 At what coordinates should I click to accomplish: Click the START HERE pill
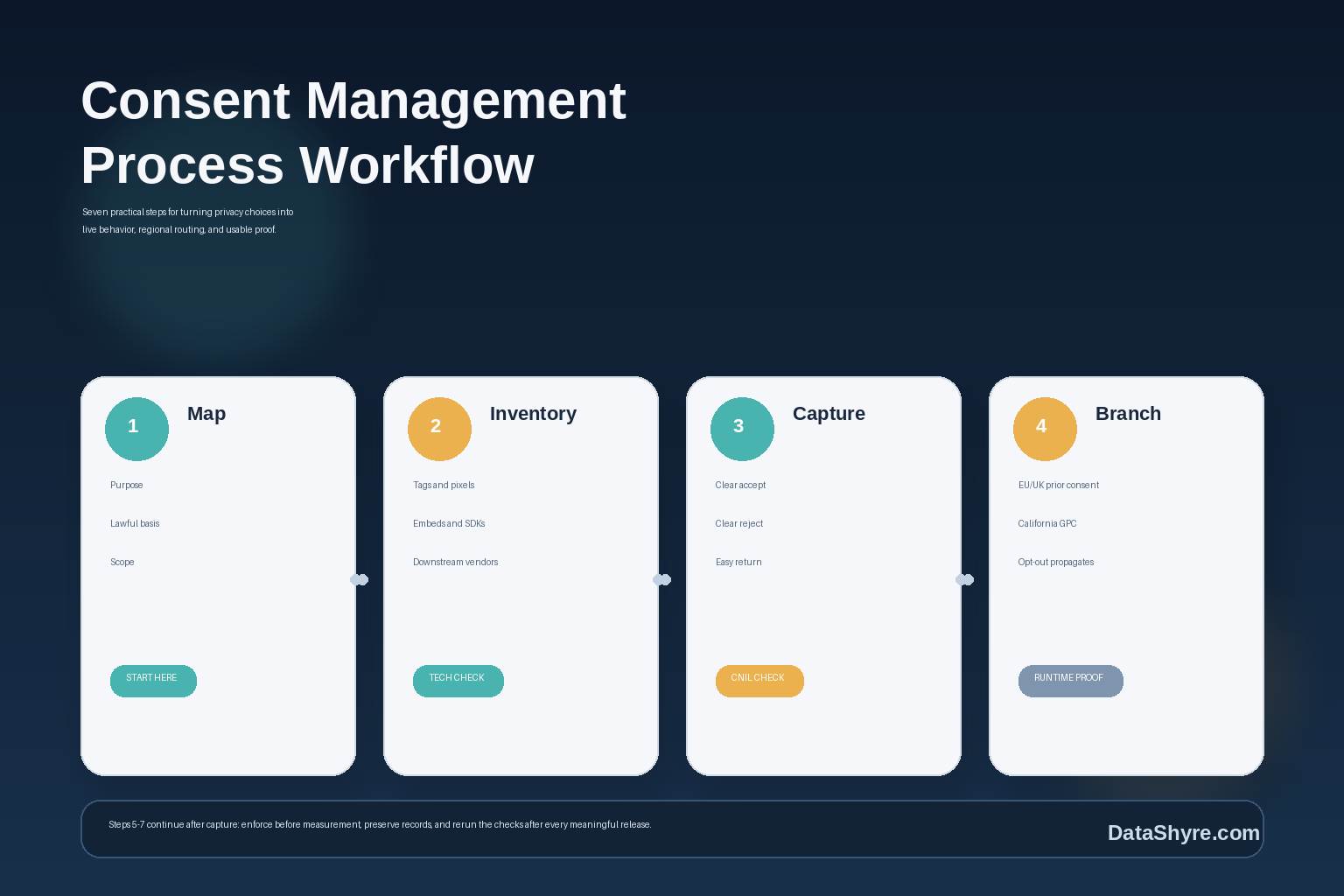153,681
